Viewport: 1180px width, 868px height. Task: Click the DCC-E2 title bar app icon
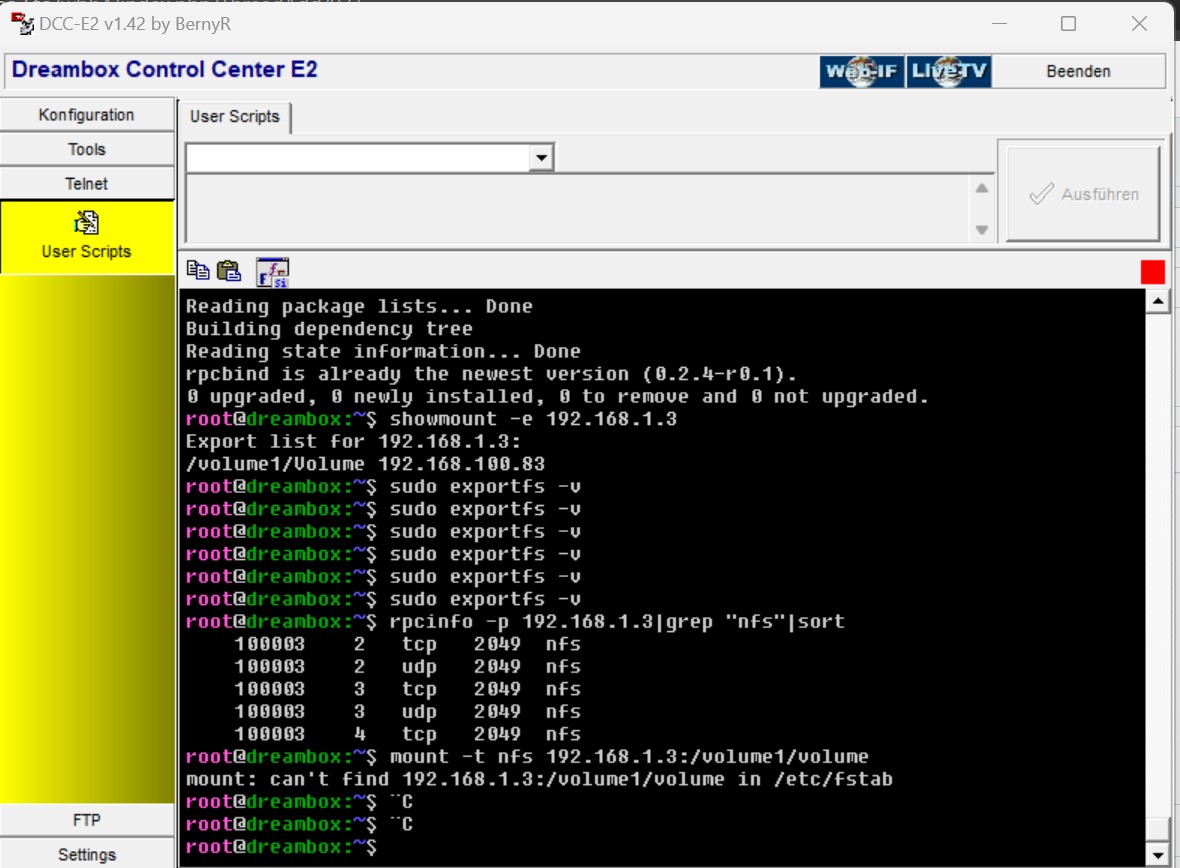coord(21,23)
